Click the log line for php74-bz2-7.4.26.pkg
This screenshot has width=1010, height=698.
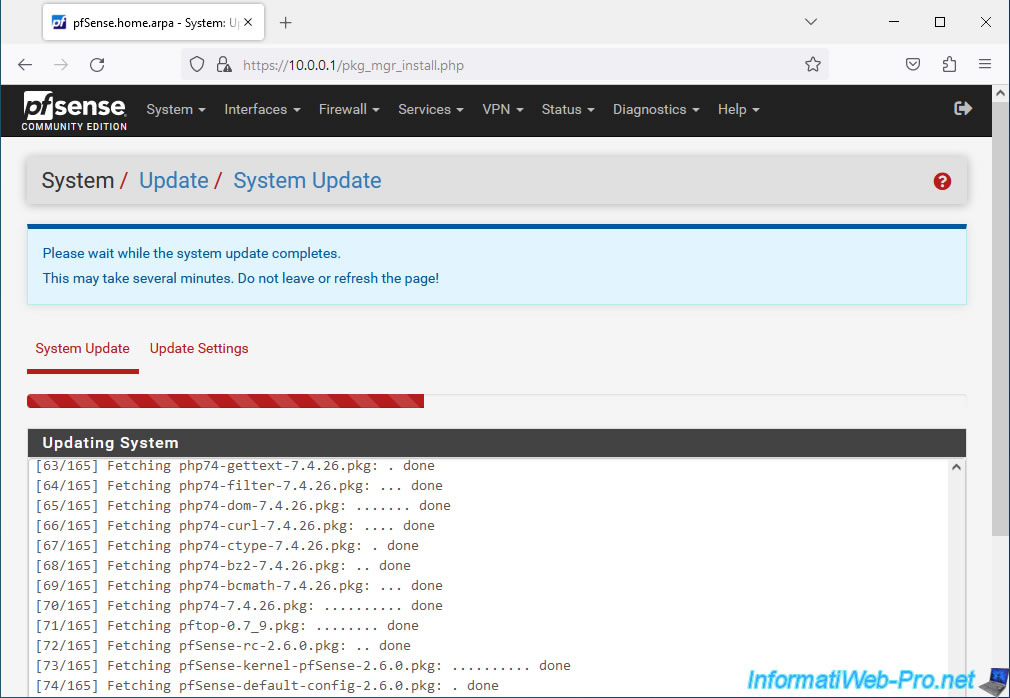[223, 565]
